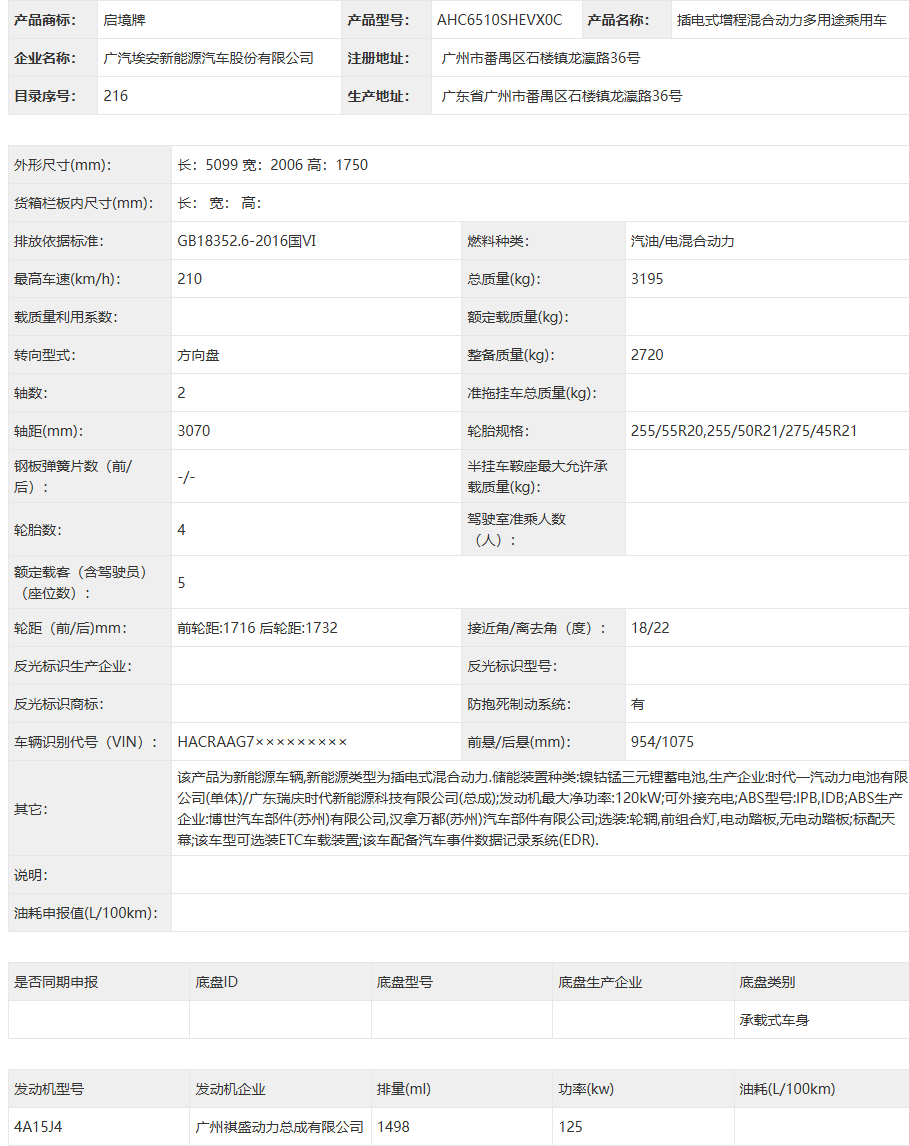Click the 驾驶室准乘人数 label
This screenshot has height=1146, width=909.
517,530
